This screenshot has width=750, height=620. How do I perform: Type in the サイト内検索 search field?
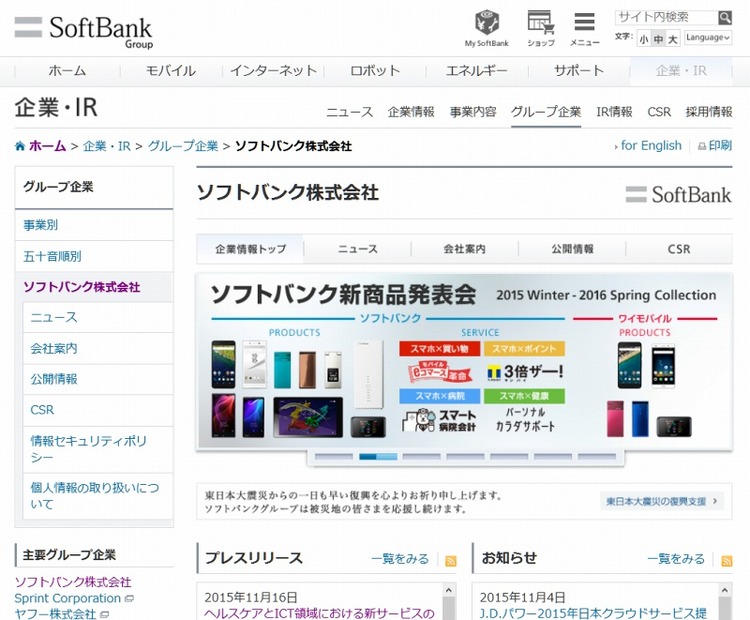[666, 18]
